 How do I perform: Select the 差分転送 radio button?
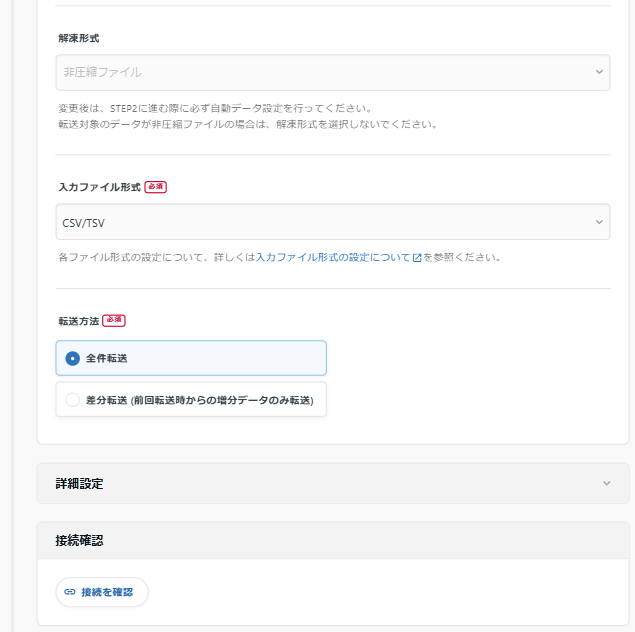(72, 400)
